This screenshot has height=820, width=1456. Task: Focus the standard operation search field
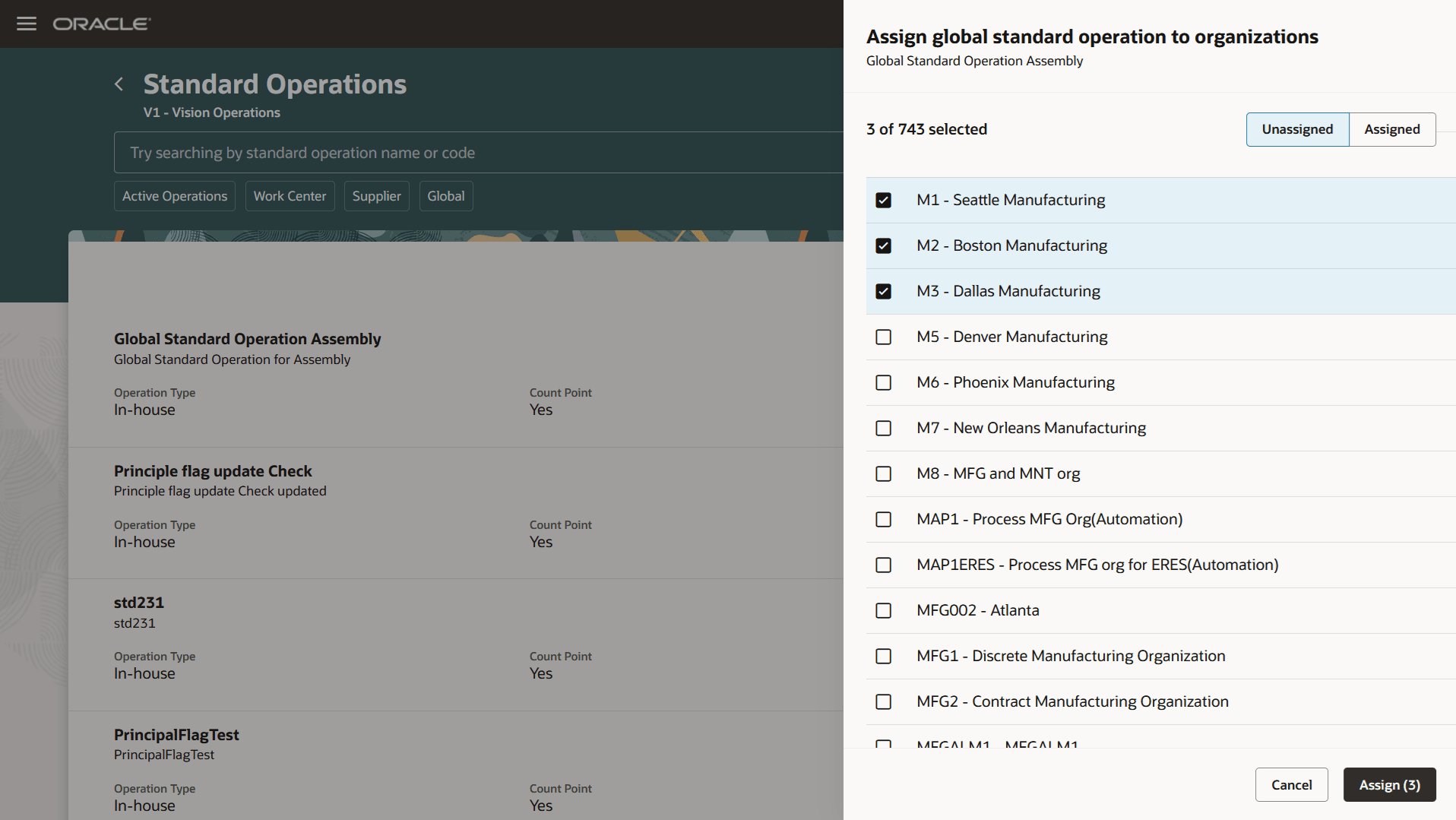479,153
